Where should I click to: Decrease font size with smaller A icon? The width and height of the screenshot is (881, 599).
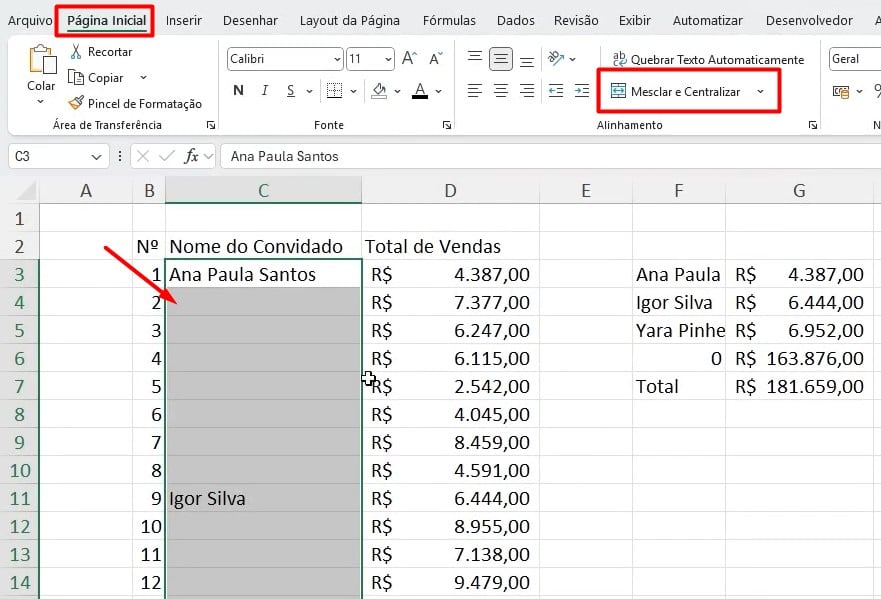tap(436, 58)
